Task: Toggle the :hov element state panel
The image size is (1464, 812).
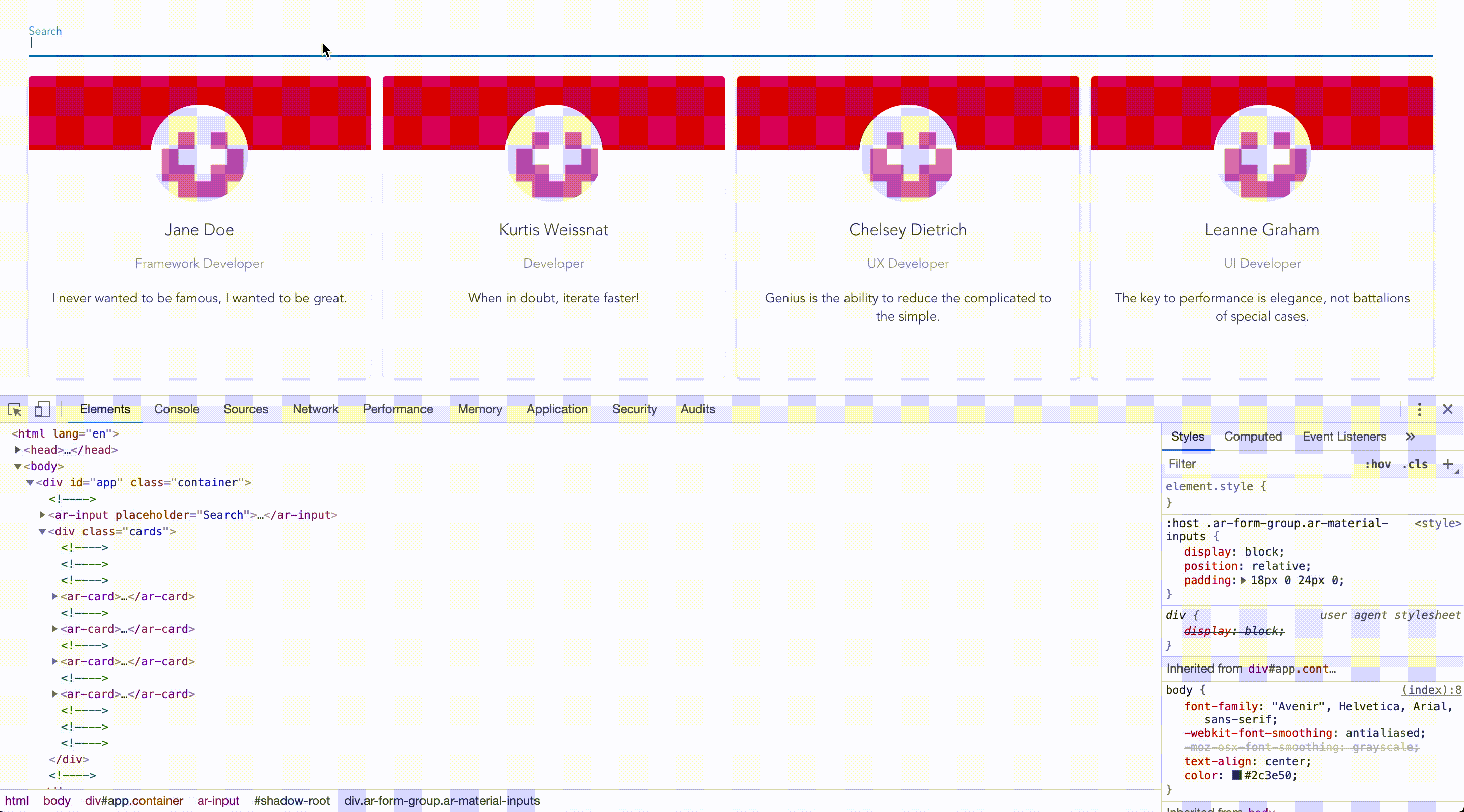Action: tap(1377, 464)
